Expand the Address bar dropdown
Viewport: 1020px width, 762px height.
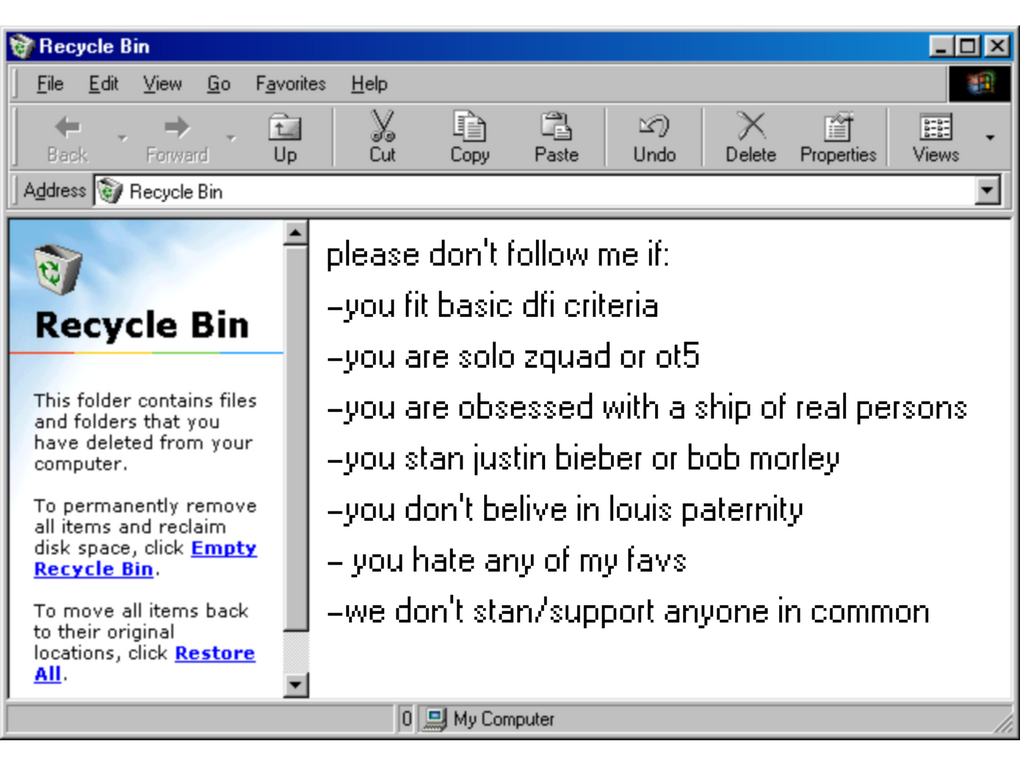[x=987, y=191]
